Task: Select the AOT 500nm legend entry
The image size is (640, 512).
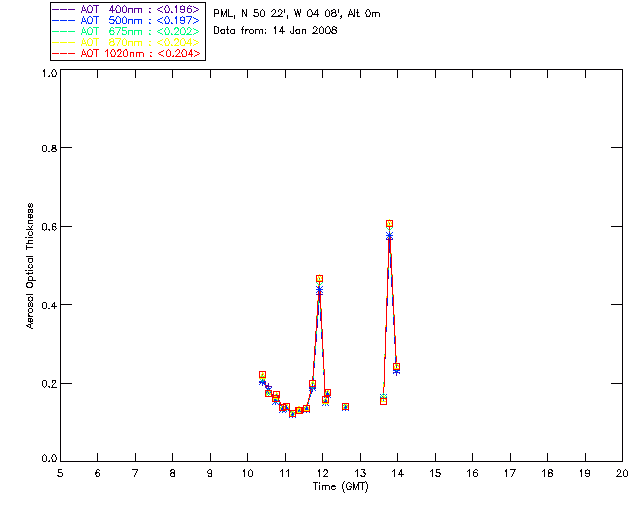Action: pos(127,20)
